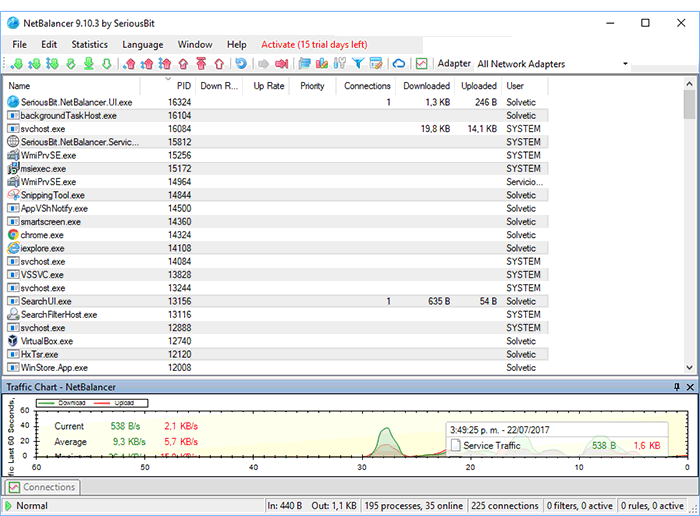This screenshot has height=516, width=700.
Task: Toggle the traffic chart icon with green checkmark
Action: click(x=421, y=64)
